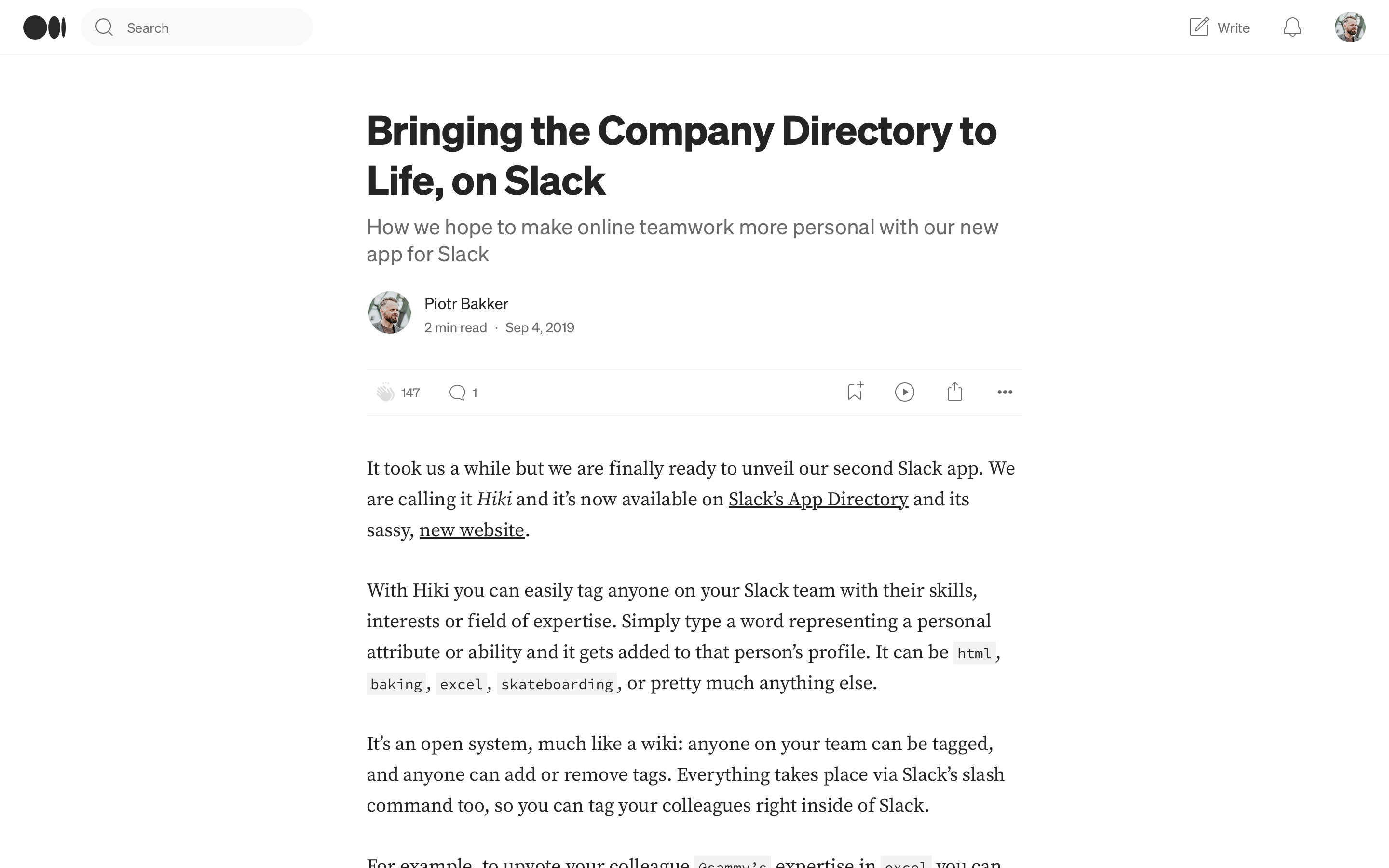Click on Piotr Bakker author name

pos(465,303)
